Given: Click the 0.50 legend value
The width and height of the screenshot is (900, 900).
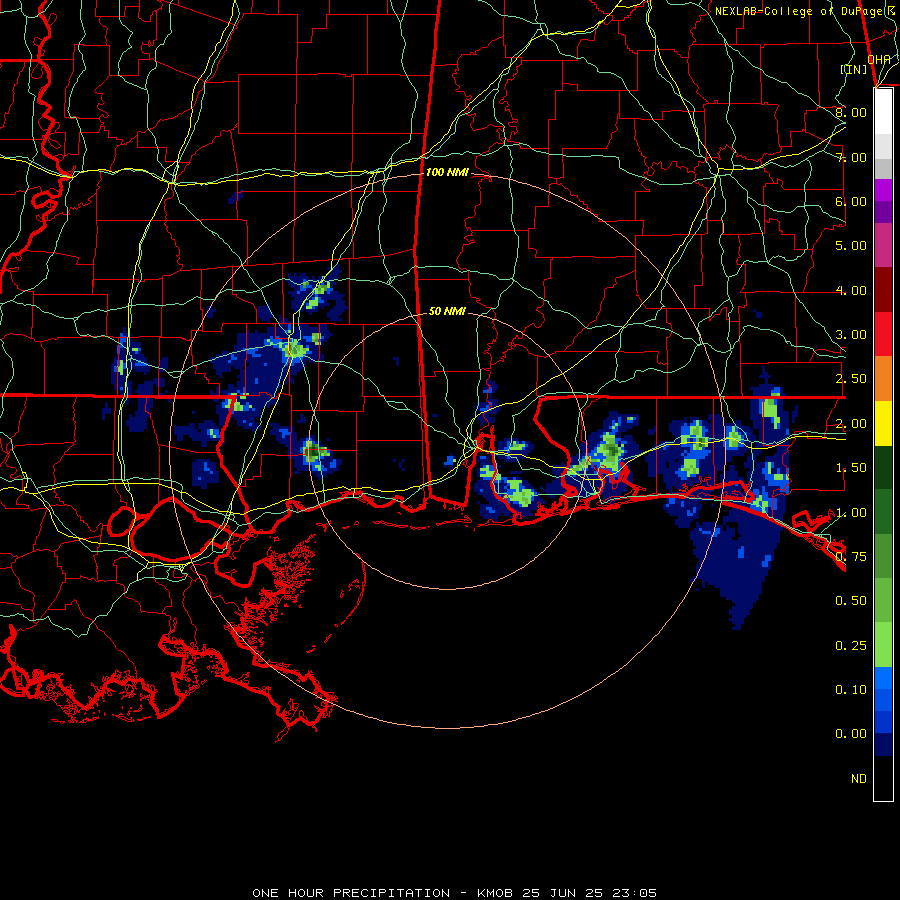Looking at the screenshot, I should pos(851,601).
